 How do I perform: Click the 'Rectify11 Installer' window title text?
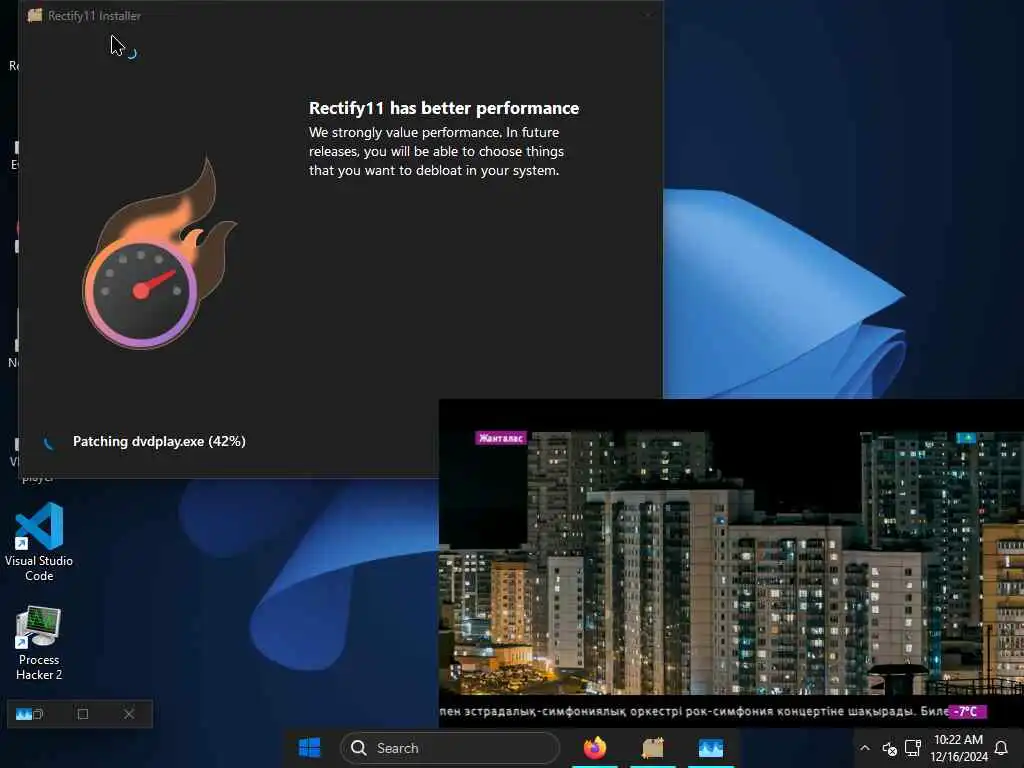click(94, 16)
